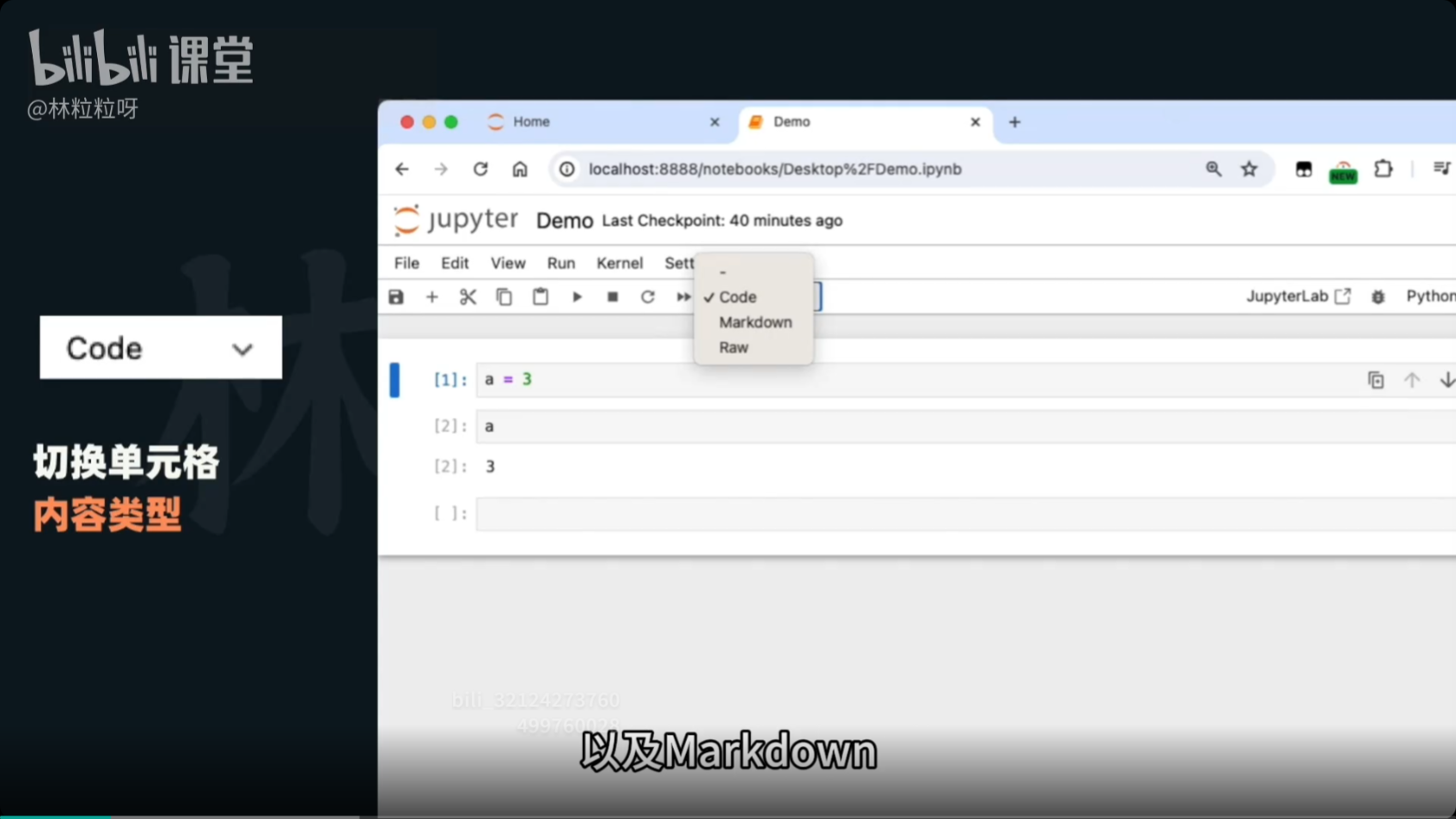Click the [2]: input prompt beside a
Screen dimensions: 1456x819
450,426
